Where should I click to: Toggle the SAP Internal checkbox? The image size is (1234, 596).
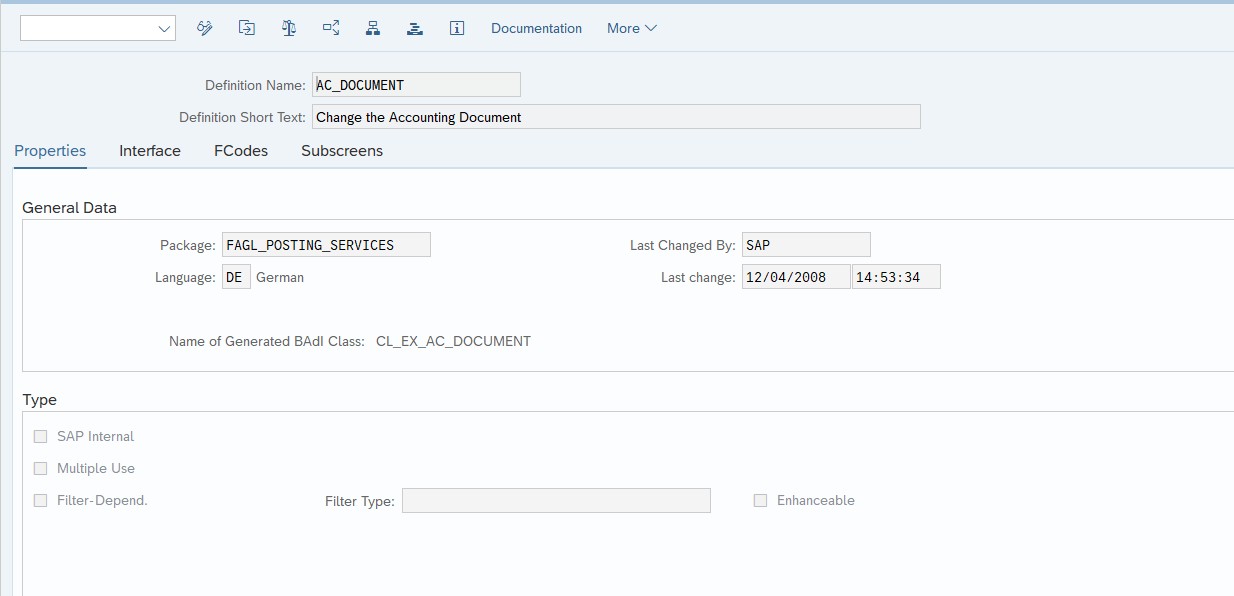41,436
